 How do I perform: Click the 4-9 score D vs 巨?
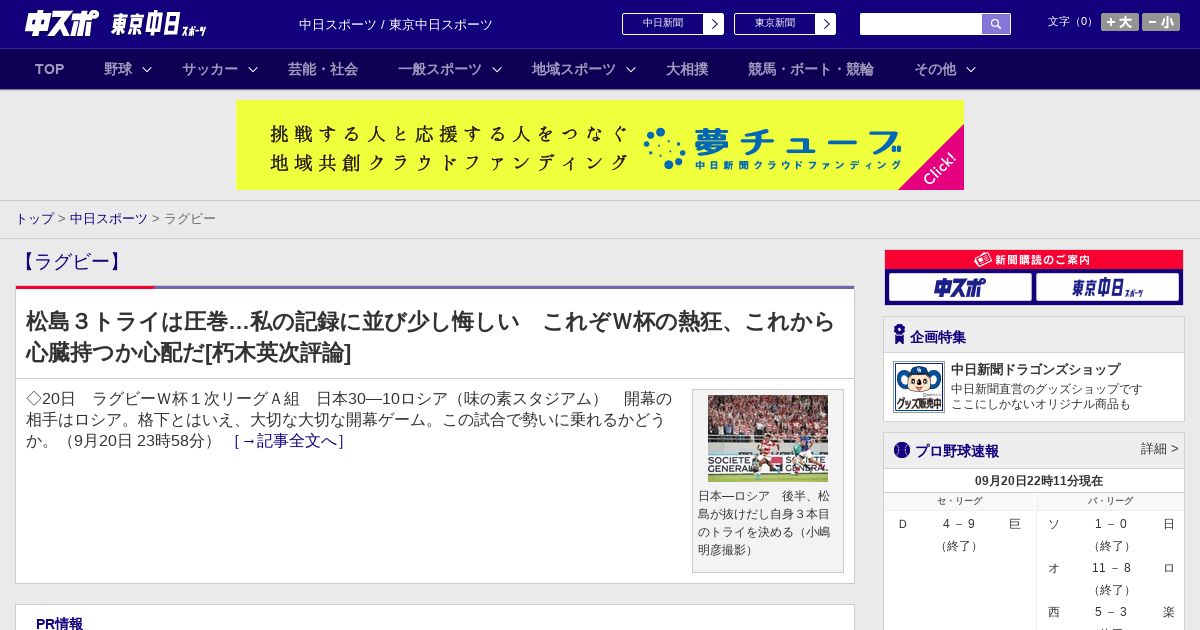[959, 524]
